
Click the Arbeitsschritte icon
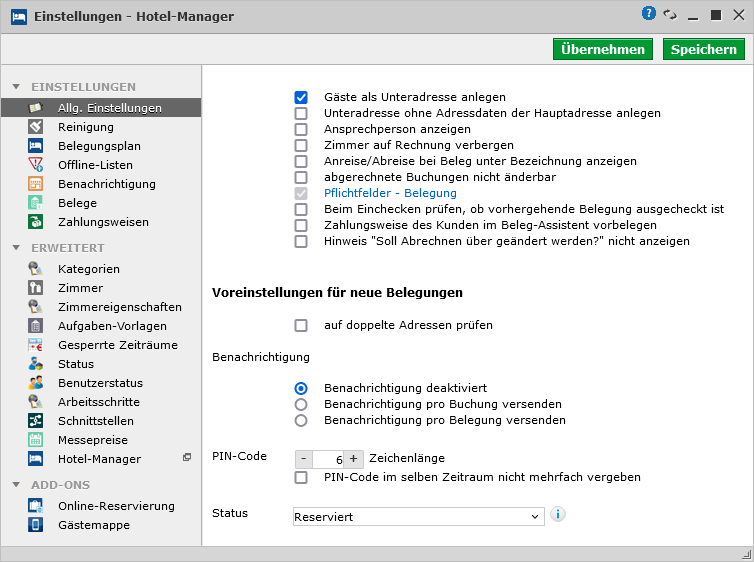tap(36, 401)
